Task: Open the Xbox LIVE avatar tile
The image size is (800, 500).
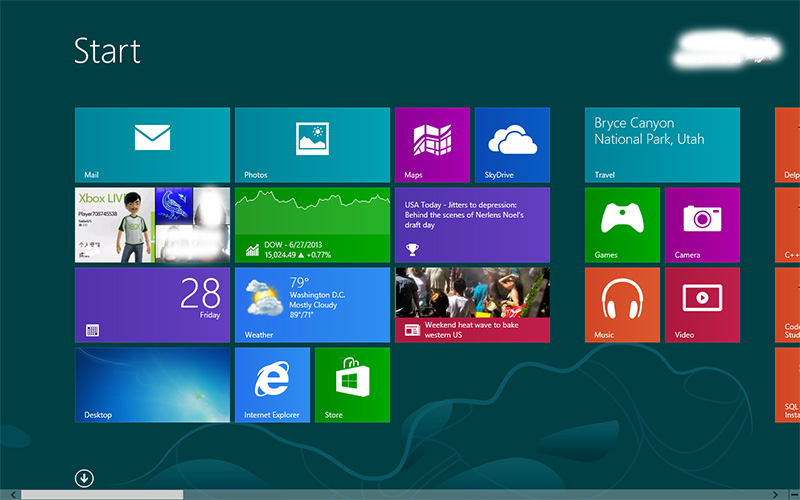Action: [x=152, y=224]
